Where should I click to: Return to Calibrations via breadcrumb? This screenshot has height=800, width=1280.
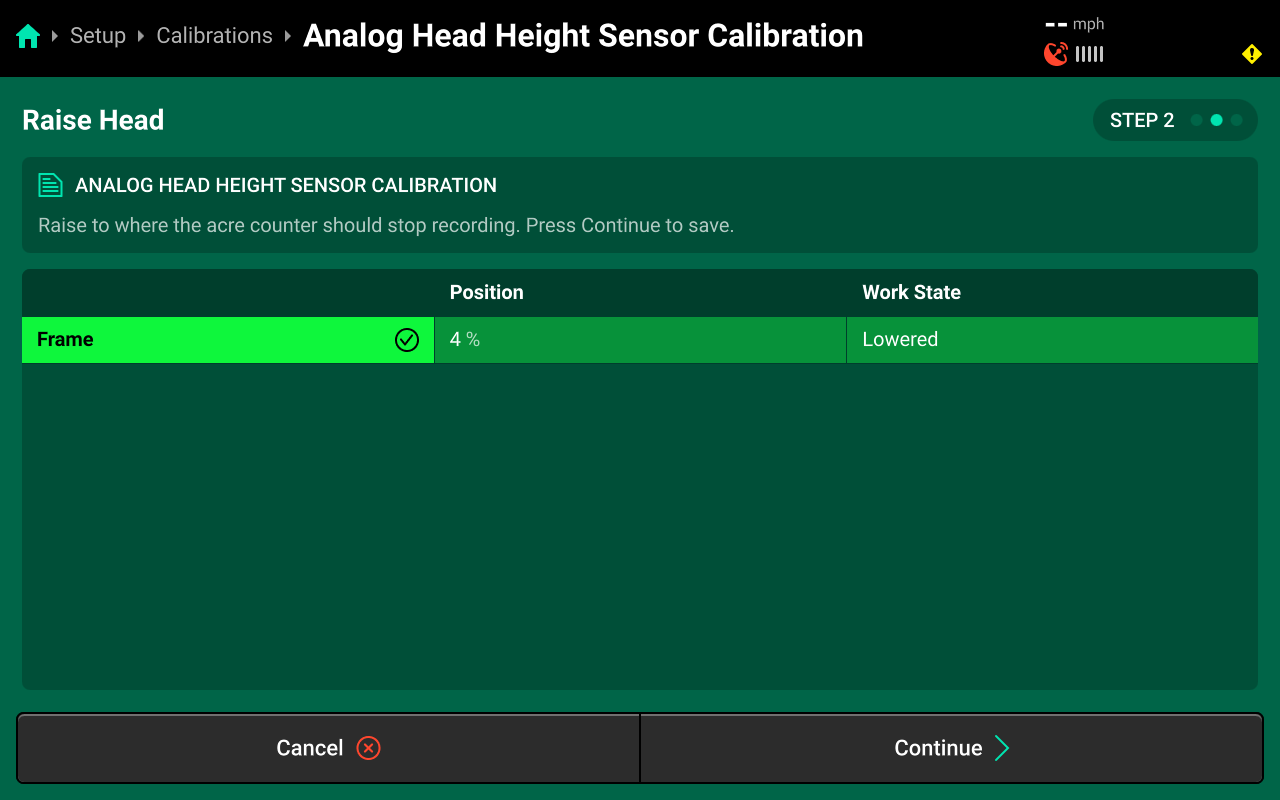[214, 36]
